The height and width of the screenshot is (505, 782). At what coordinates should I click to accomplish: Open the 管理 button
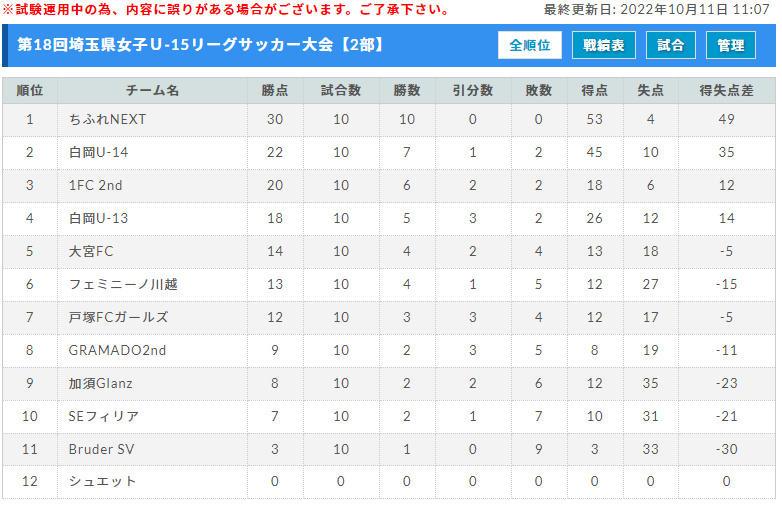[x=731, y=45]
